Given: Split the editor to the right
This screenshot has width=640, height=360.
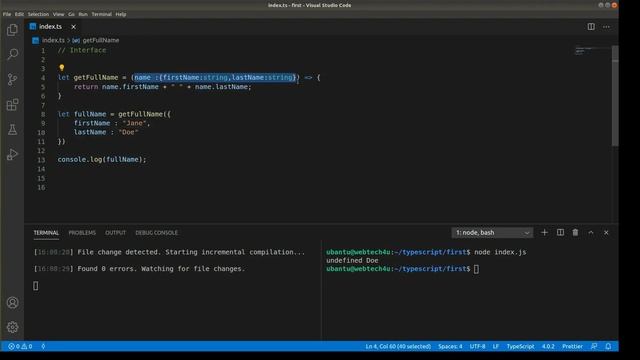Looking at the screenshot, I should [591, 27].
